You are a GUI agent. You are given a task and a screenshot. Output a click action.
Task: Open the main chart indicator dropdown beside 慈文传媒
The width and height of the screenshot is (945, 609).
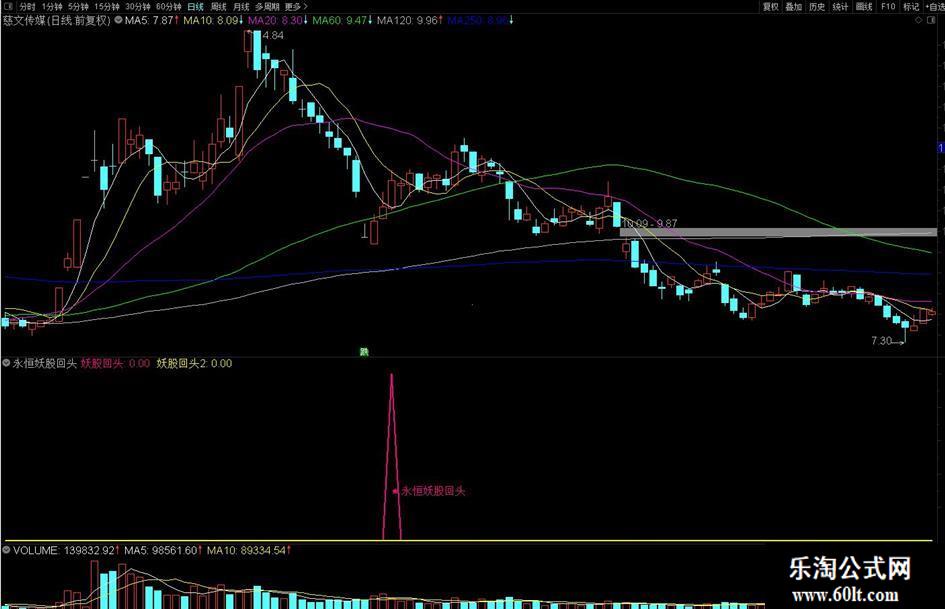click(119, 20)
